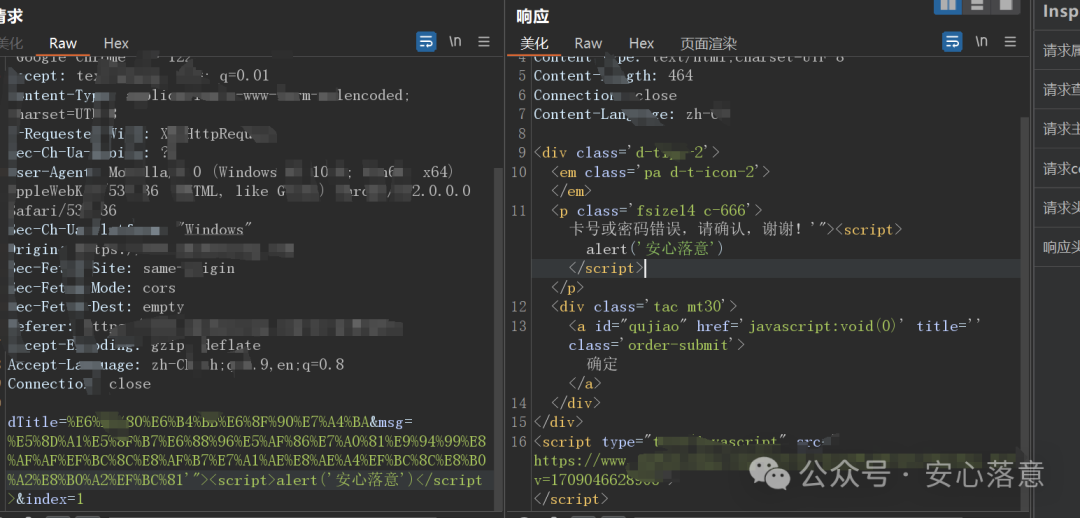Switch request view to Raw tab
1080x518 pixels.
(x=63, y=43)
